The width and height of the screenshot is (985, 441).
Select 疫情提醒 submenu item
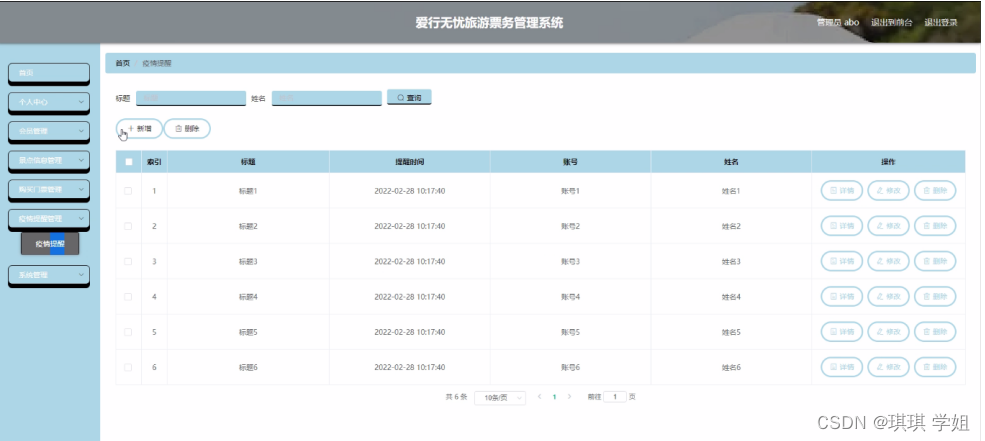point(50,244)
